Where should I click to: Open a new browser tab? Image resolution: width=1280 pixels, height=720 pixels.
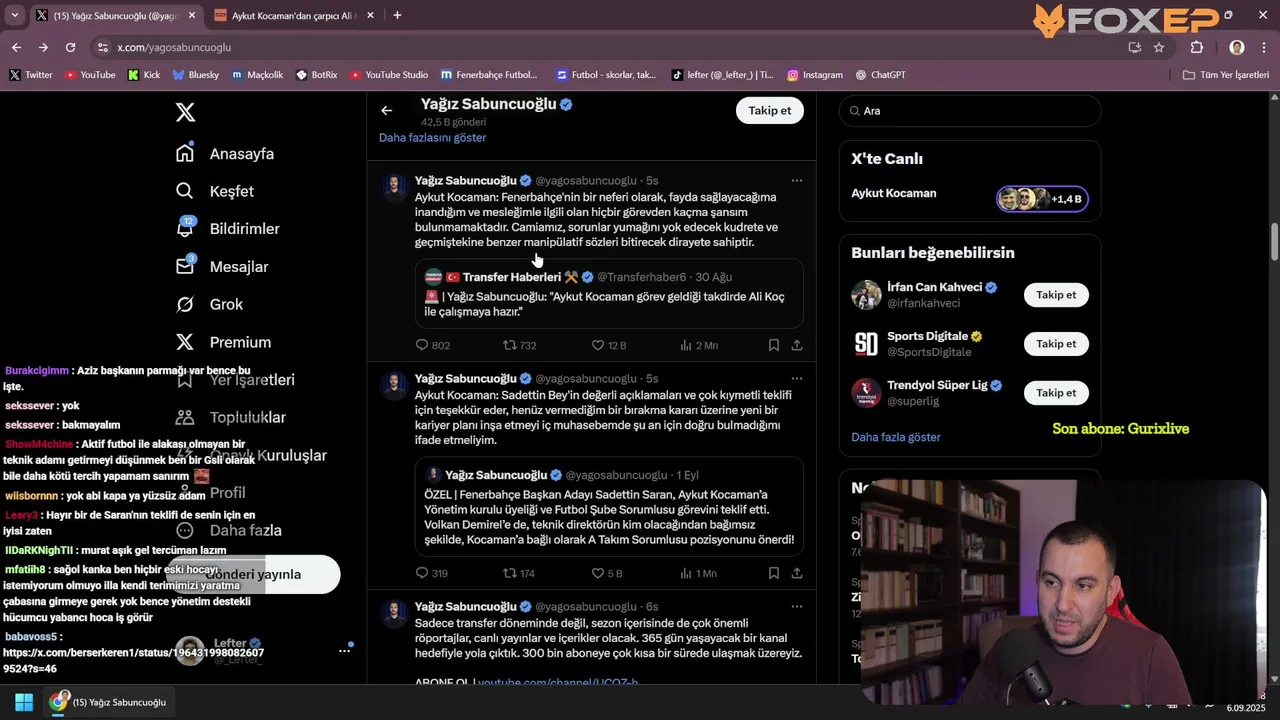[397, 16]
